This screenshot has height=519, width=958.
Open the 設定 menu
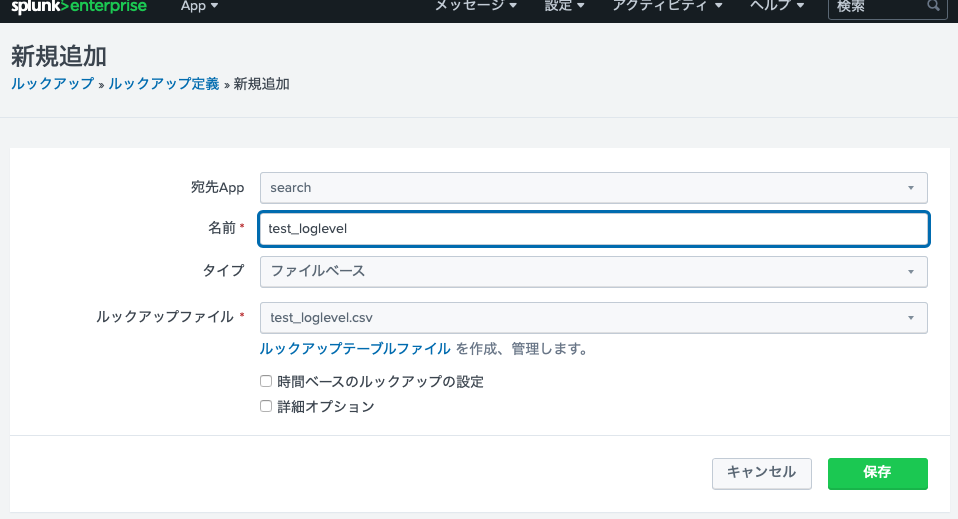coord(565,6)
